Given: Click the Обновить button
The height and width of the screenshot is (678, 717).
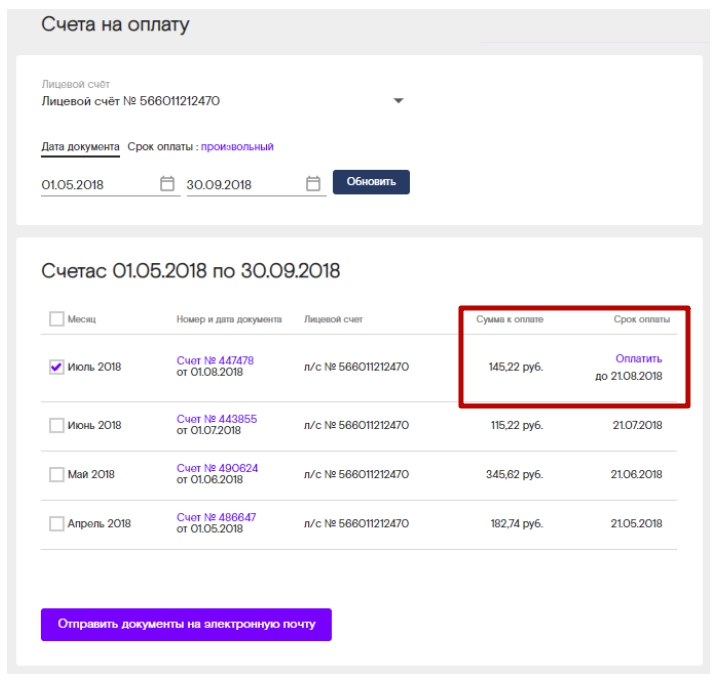Looking at the screenshot, I should pos(372,182).
